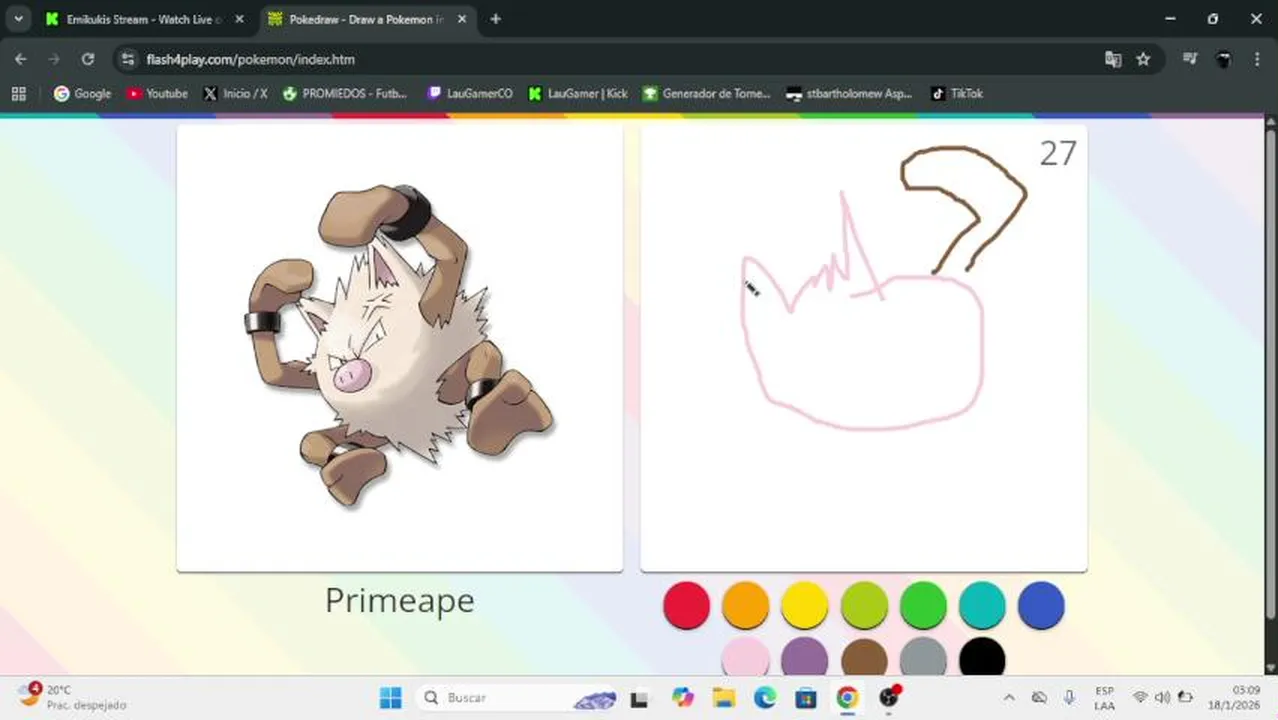Pick the yellow color swatch
Screen dimensions: 1278x720
(804, 606)
